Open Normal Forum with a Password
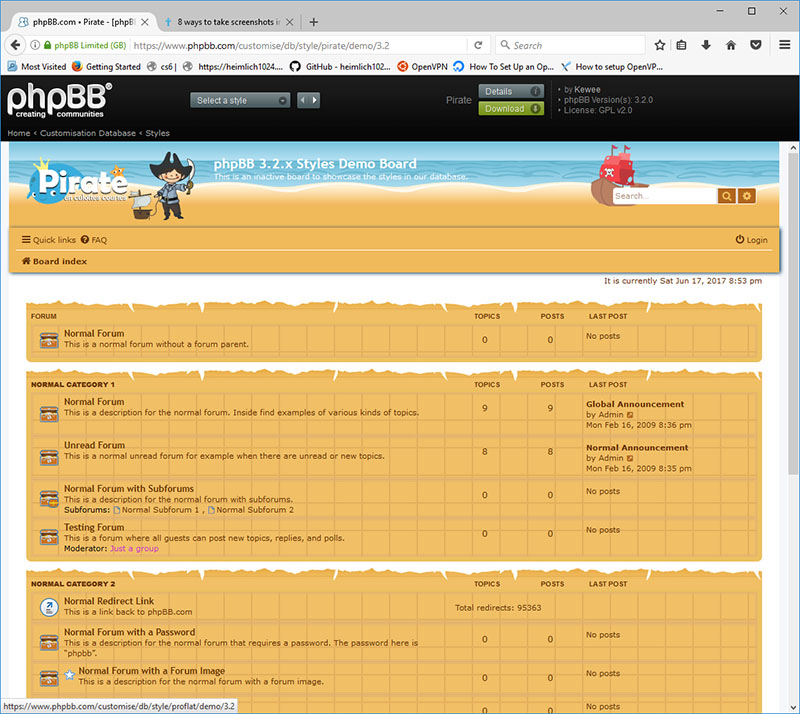The image size is (800, 714). 130,632
